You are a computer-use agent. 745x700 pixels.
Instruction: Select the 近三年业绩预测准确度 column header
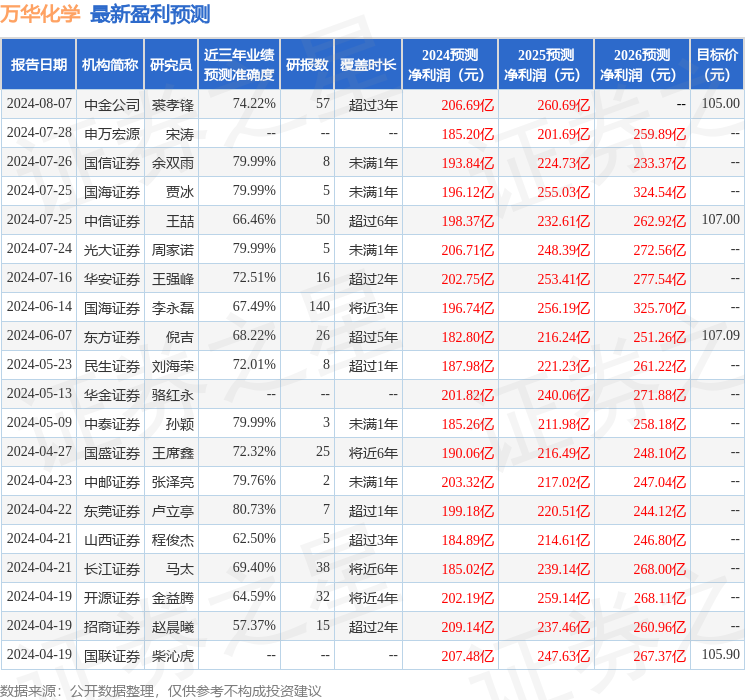239,65
